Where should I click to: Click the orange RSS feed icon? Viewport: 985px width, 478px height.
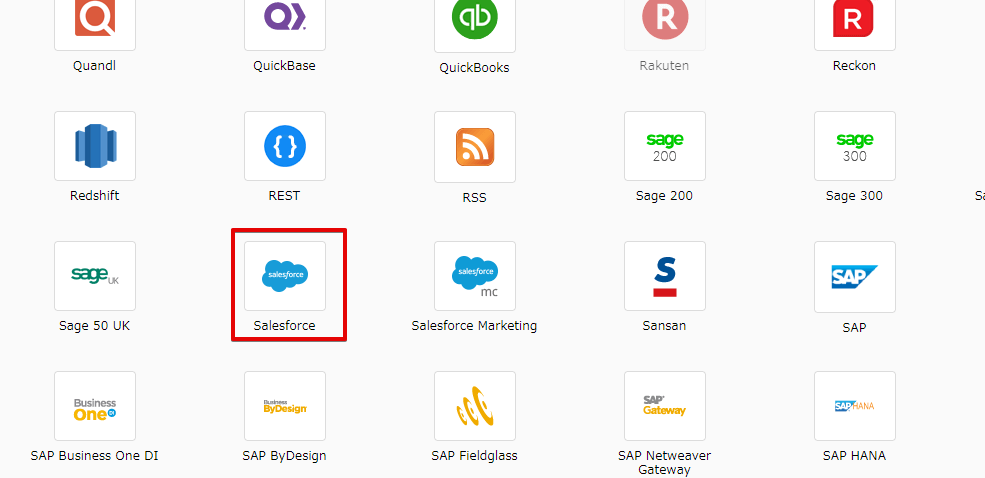(475, 147)
